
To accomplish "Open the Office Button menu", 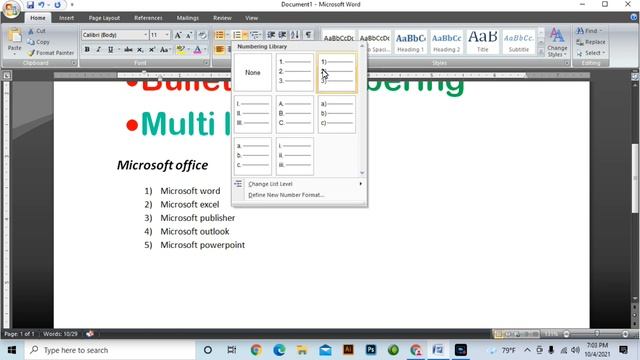I will pos(11,9).
